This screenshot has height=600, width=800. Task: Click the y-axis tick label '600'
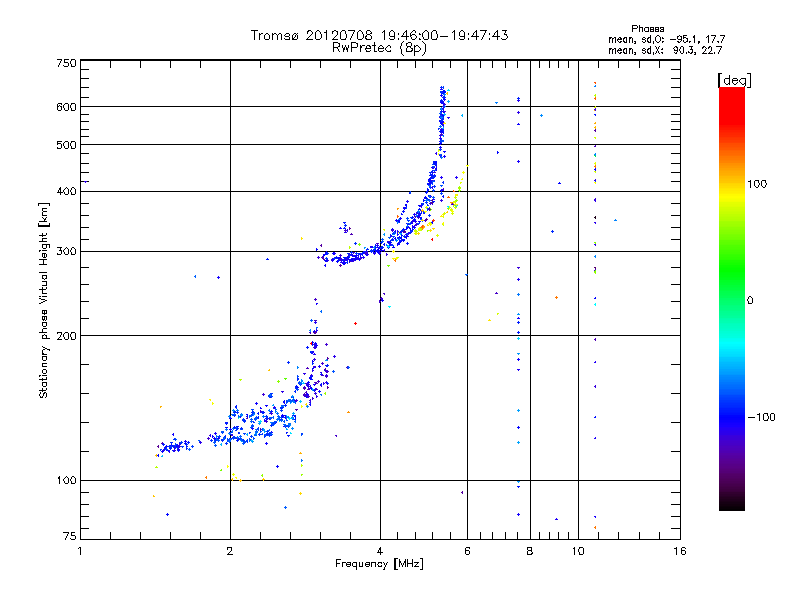pos(66,107)
